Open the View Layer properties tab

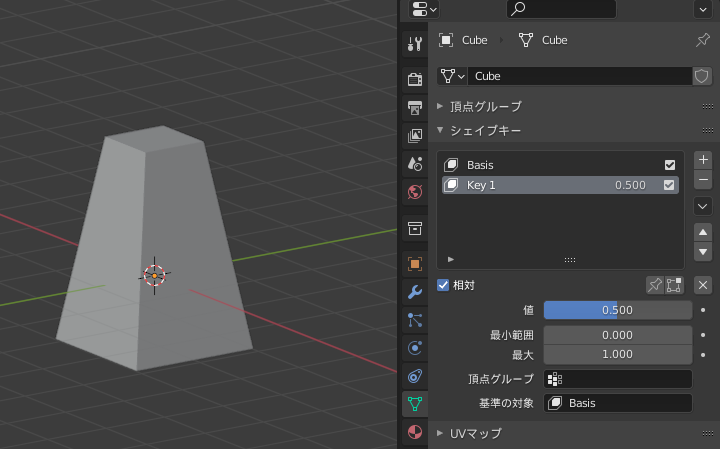tap(415, 135)
